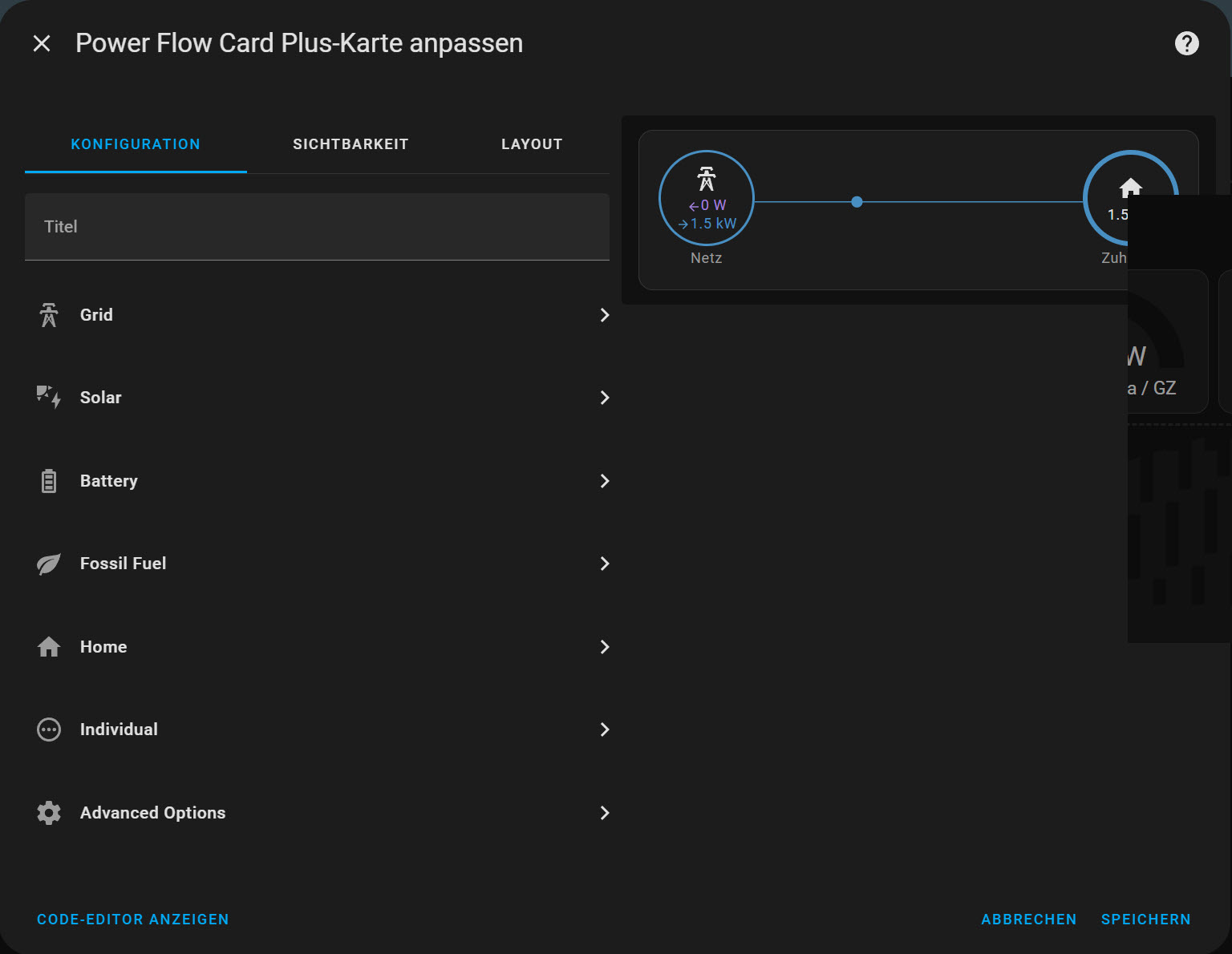Expand the Advanced Options chevron
Screen dimensions: 1232x954
pos(605,813)
